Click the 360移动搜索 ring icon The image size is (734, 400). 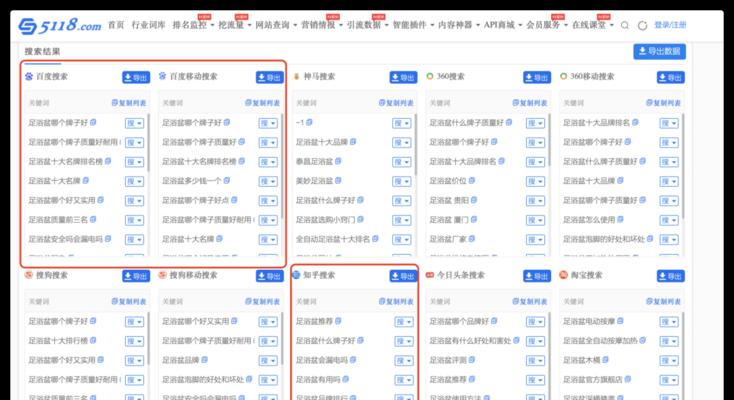(564, 76)
